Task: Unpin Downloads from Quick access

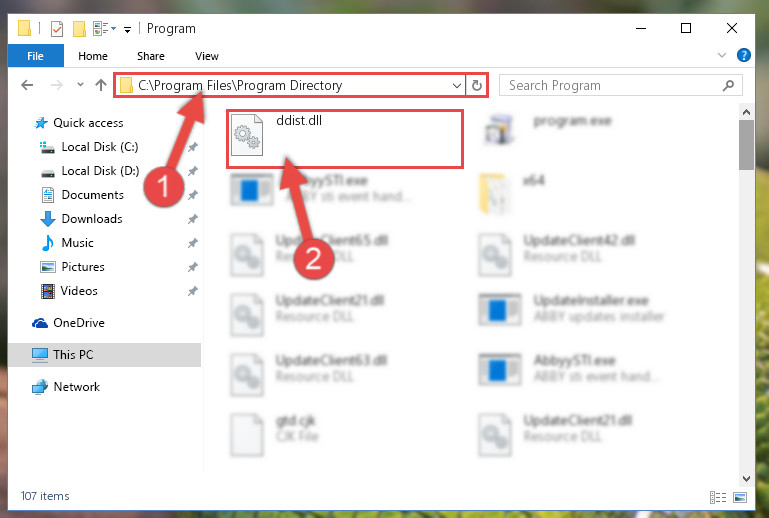Action: (192, 219)
